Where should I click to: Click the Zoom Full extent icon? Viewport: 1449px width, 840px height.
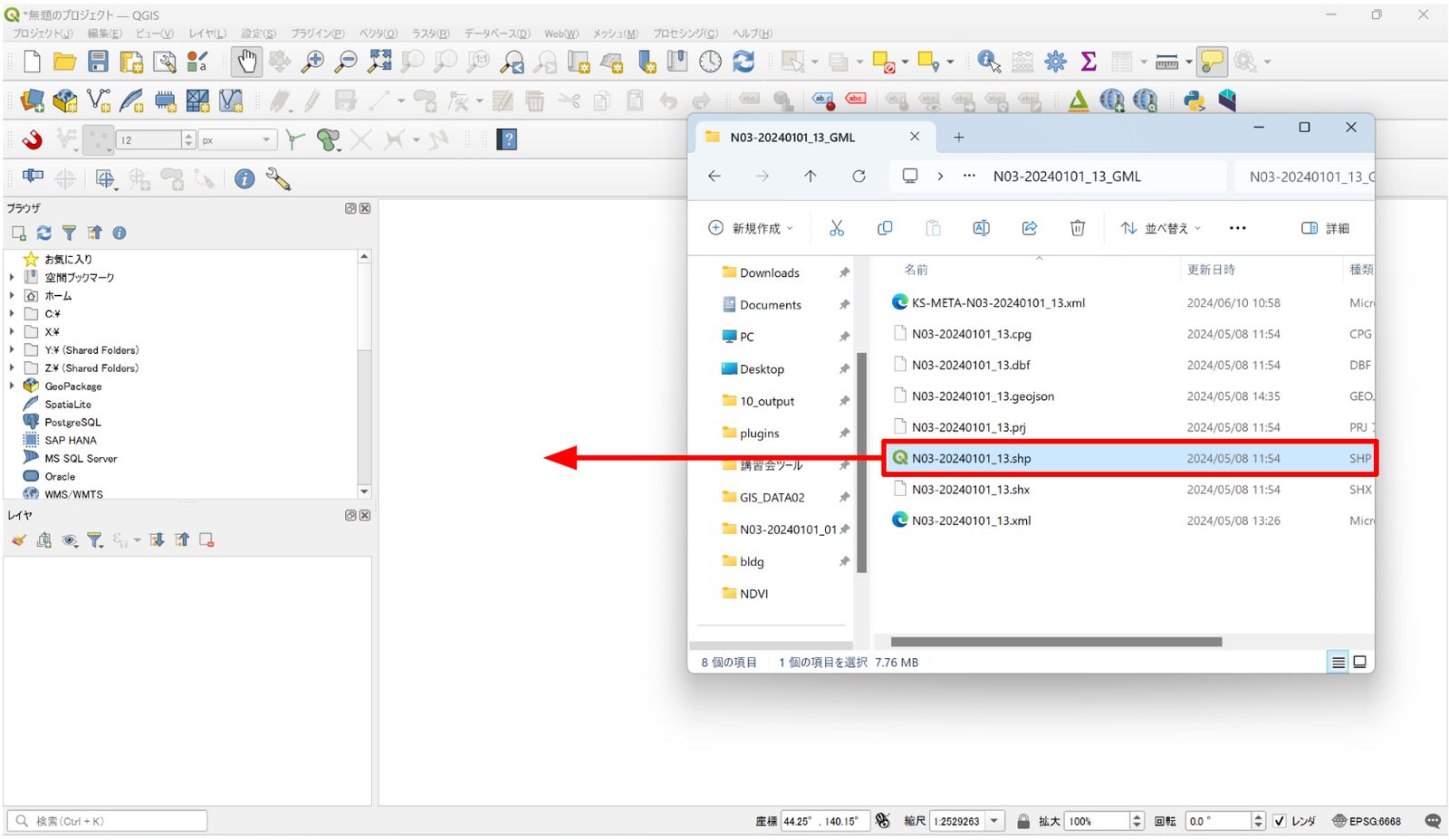coord(379,62)
